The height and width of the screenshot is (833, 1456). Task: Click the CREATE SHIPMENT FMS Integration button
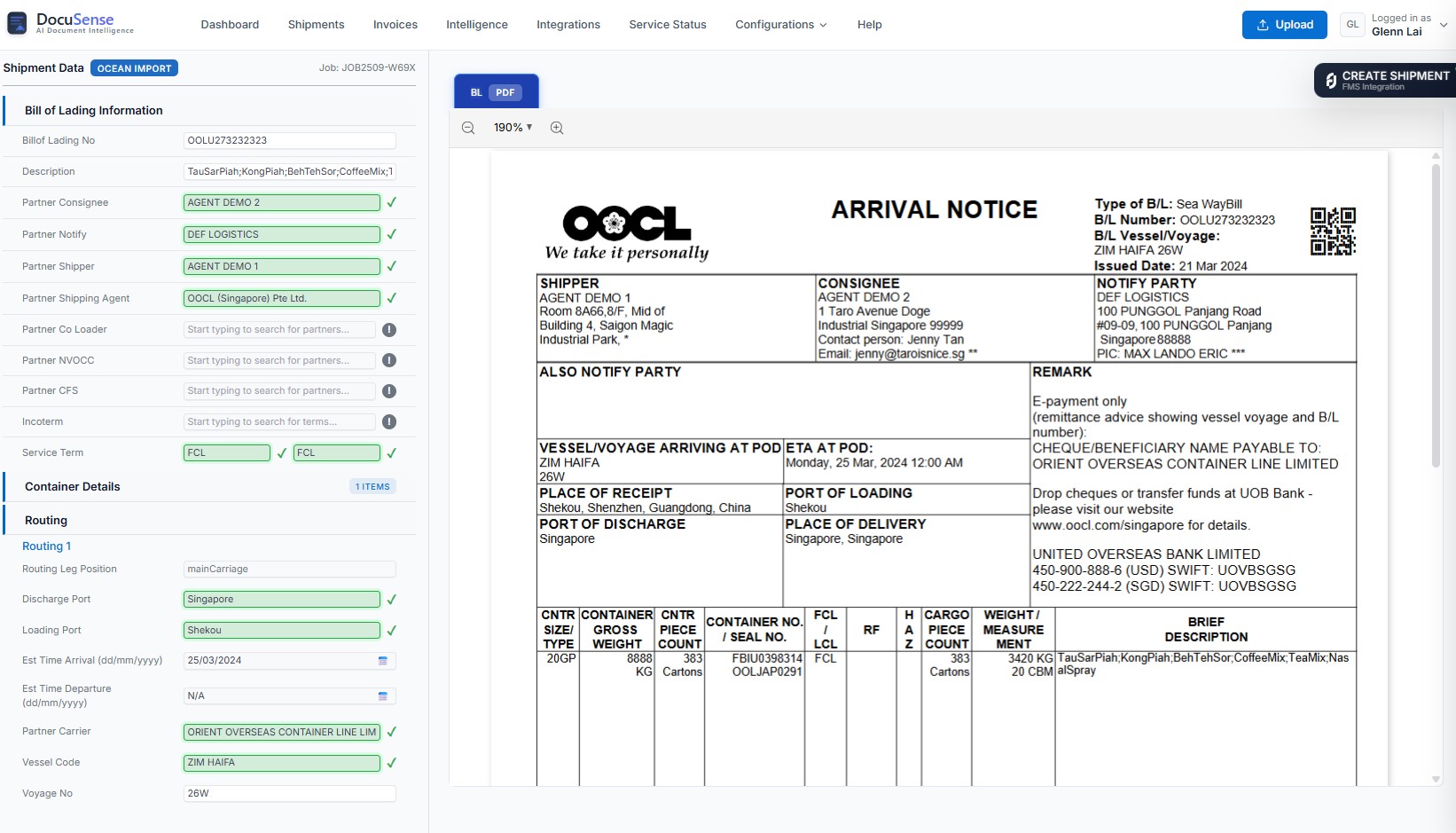click(x=1386, y=81)
